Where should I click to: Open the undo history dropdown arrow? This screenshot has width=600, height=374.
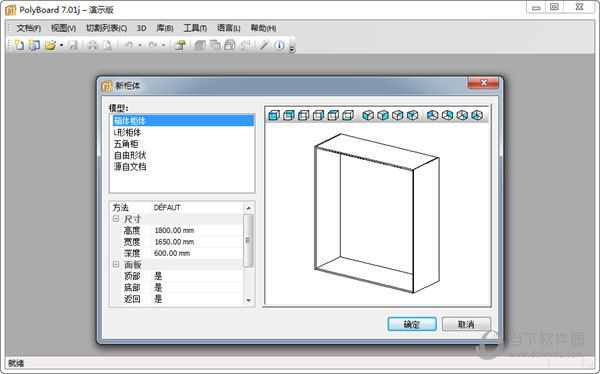tap(140, 46)
